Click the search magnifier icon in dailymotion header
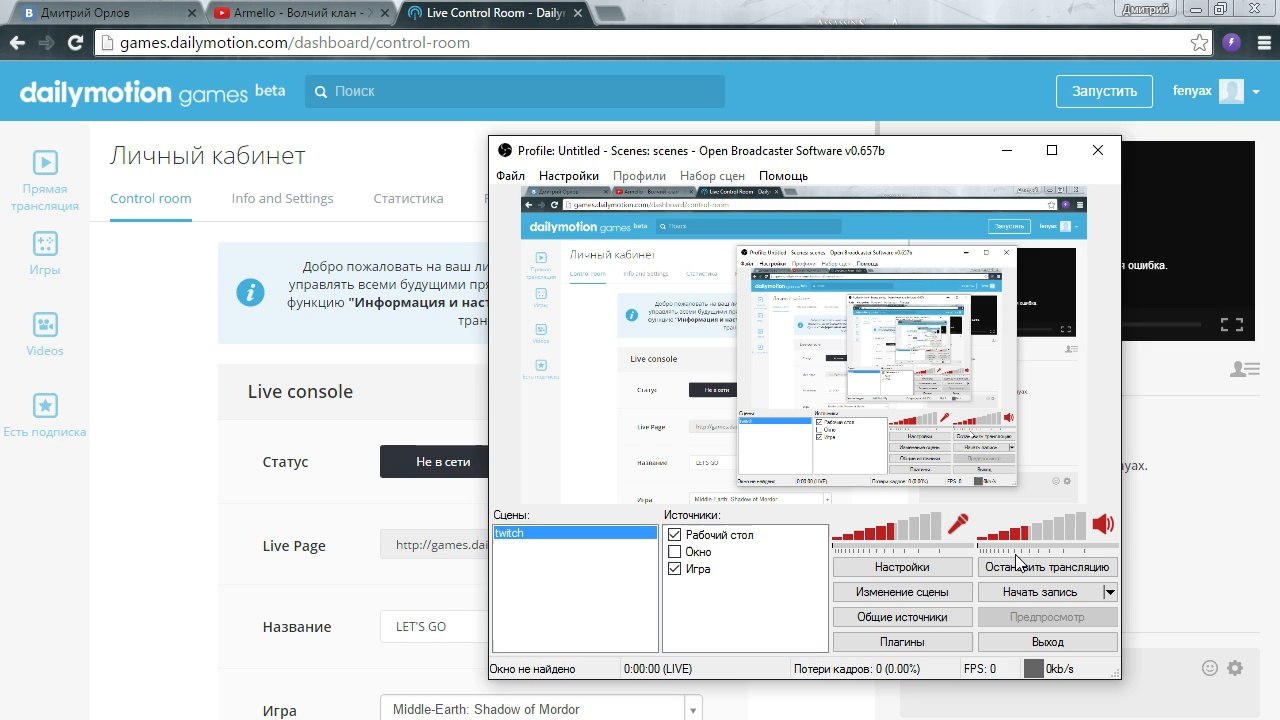Screen dimensions: 1280x720 tap(321, 91)
